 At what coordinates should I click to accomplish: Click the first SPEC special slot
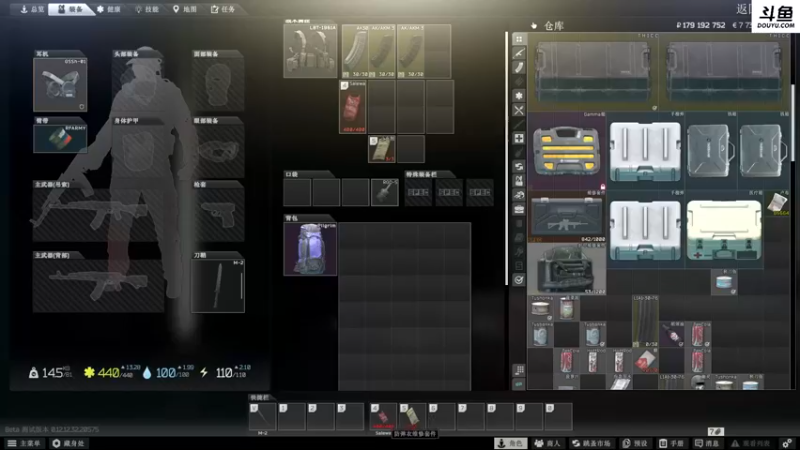click(x=418, y=192)
